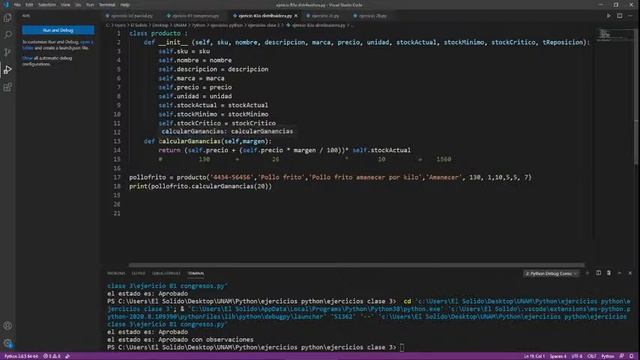The height and width of the screenshot is (360, 640).
Task: Select the Terminal panel tab
Action: [x=196, y=273]
